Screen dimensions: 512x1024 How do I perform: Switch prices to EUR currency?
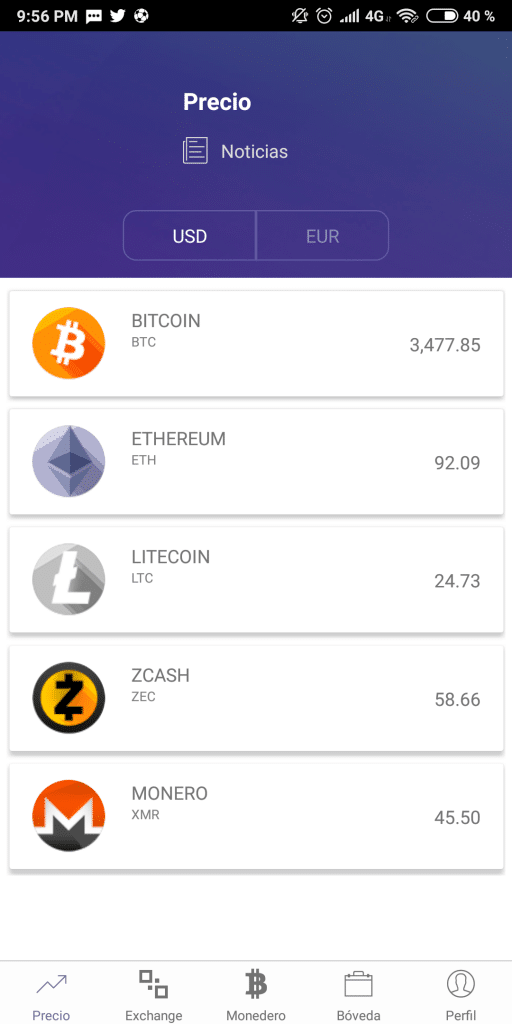(x=323, y=236)
